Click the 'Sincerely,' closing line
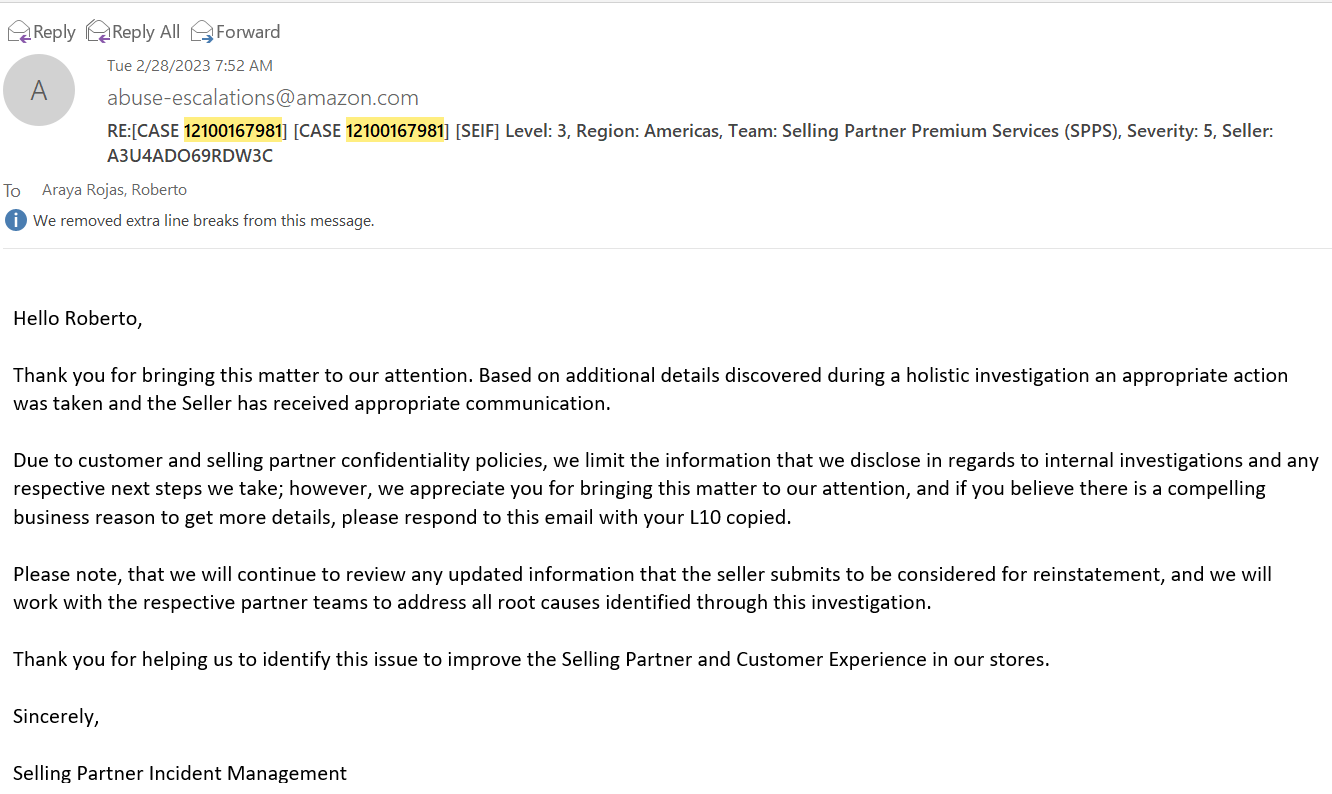 click(56, 717)
